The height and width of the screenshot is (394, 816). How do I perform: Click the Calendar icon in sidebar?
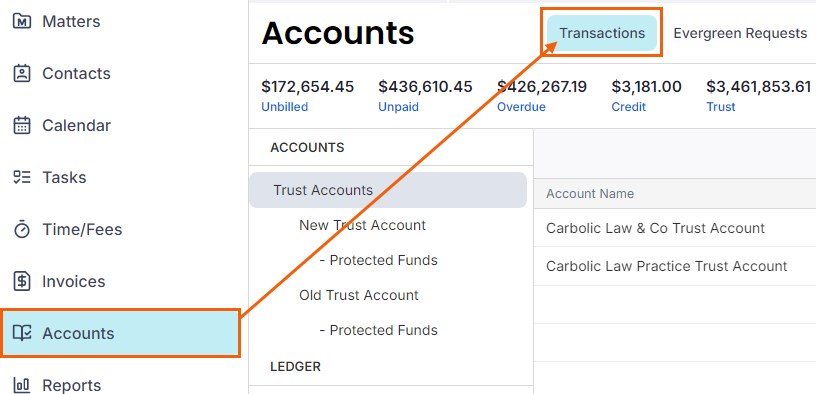click(21, 125)
